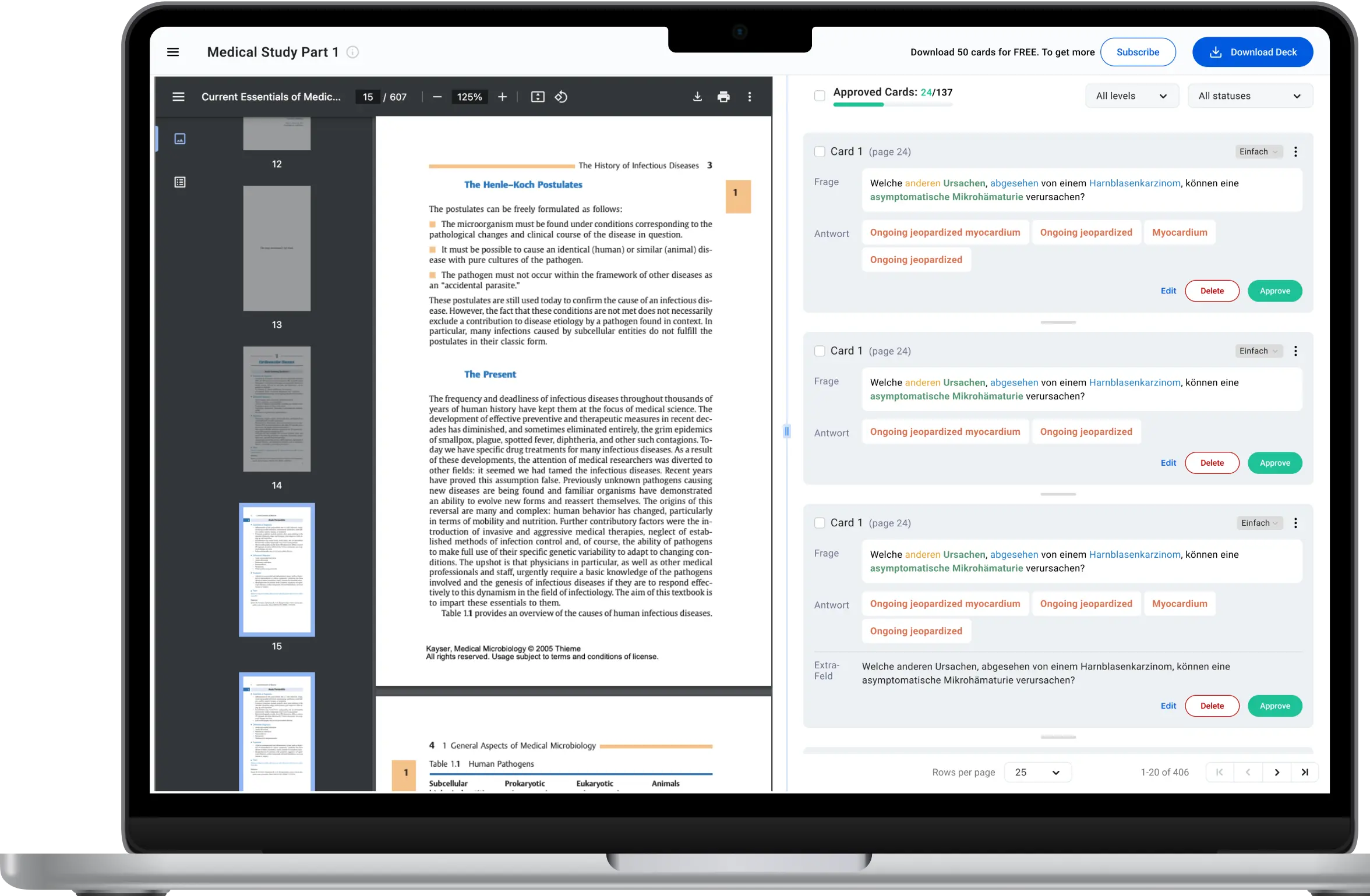Open page 14 thumbnail
Screen dimensions: 1370x896
coord(277,409)
